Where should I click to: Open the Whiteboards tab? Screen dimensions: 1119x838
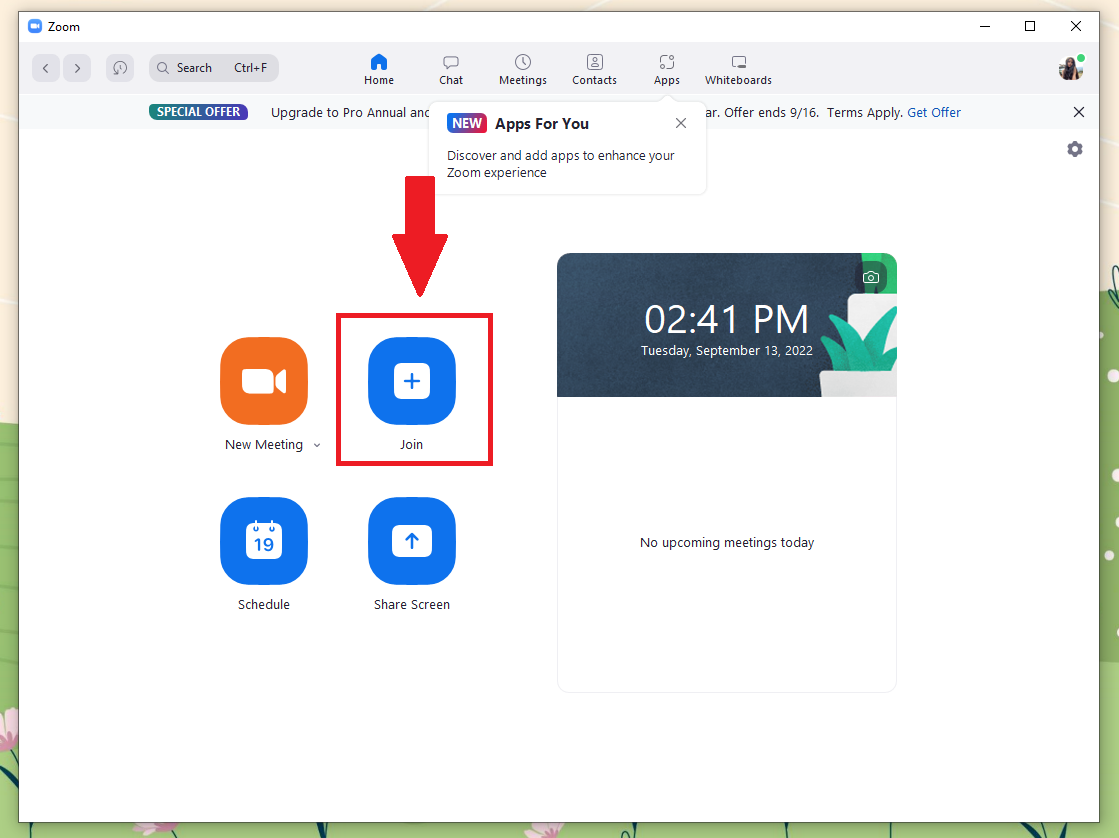click(738, 69)
